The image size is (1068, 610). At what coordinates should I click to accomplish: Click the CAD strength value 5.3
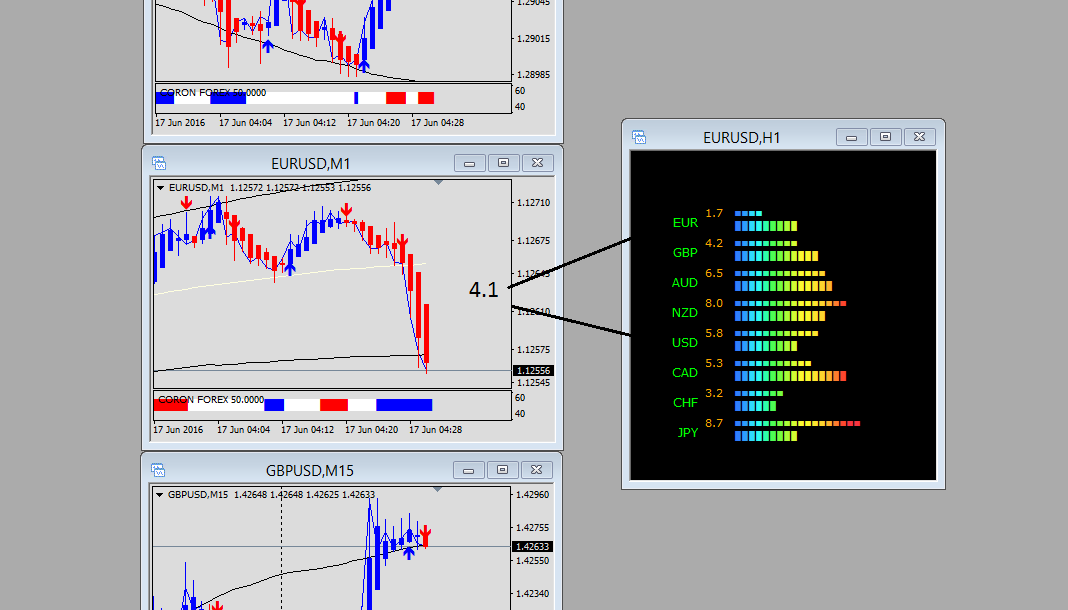[x=714, y=363]
